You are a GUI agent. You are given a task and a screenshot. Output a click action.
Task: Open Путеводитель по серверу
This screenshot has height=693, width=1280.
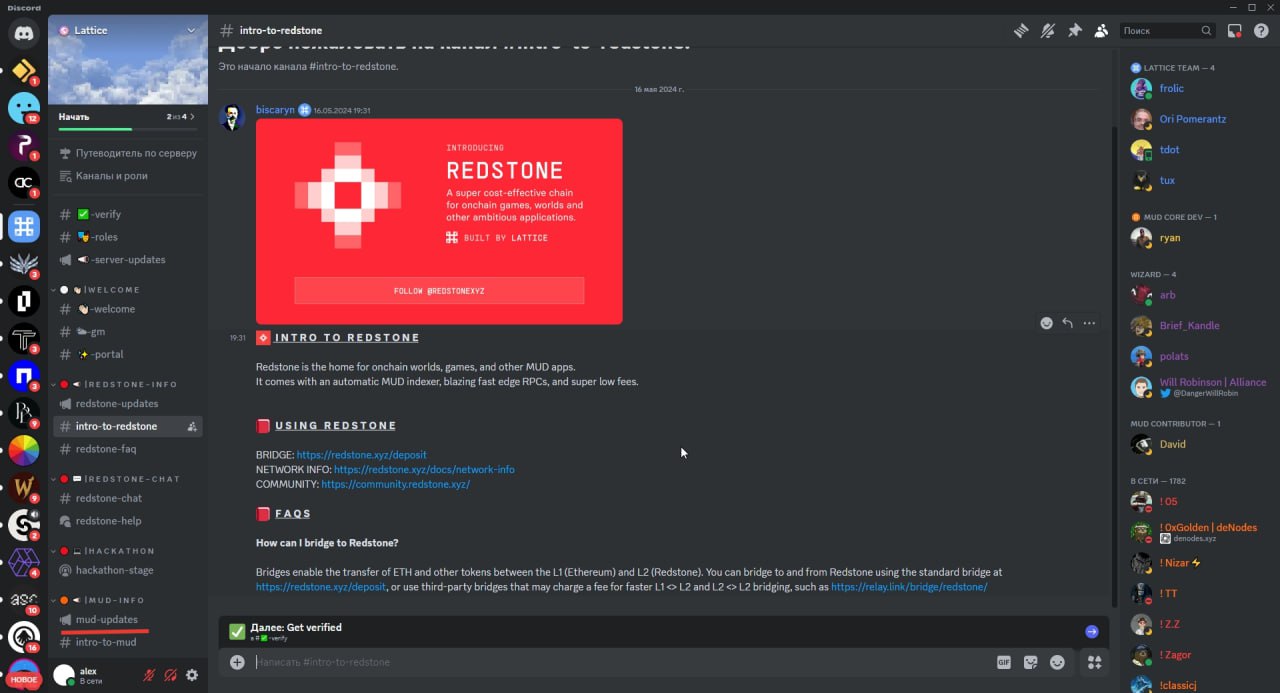[128, 153]
